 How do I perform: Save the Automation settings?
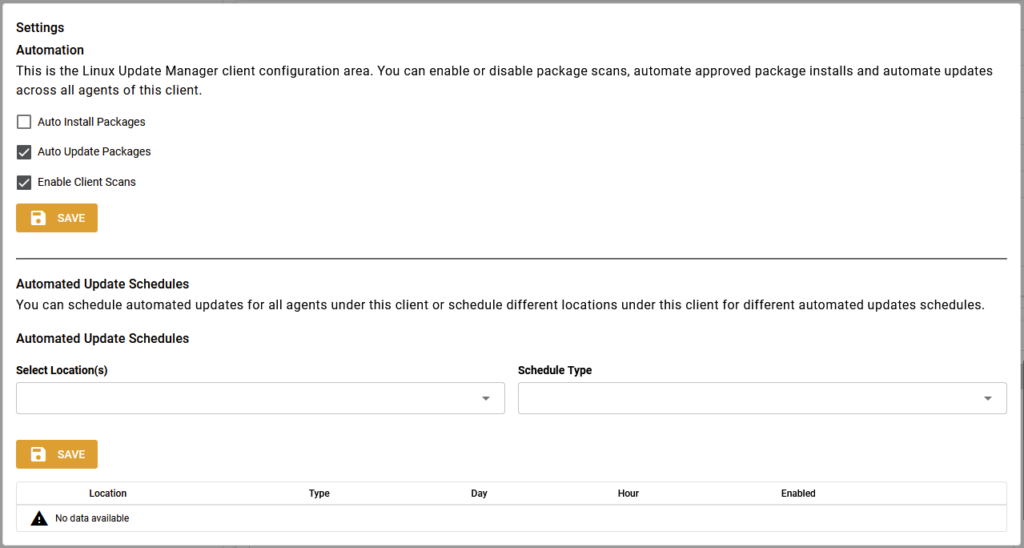[57, 218]
